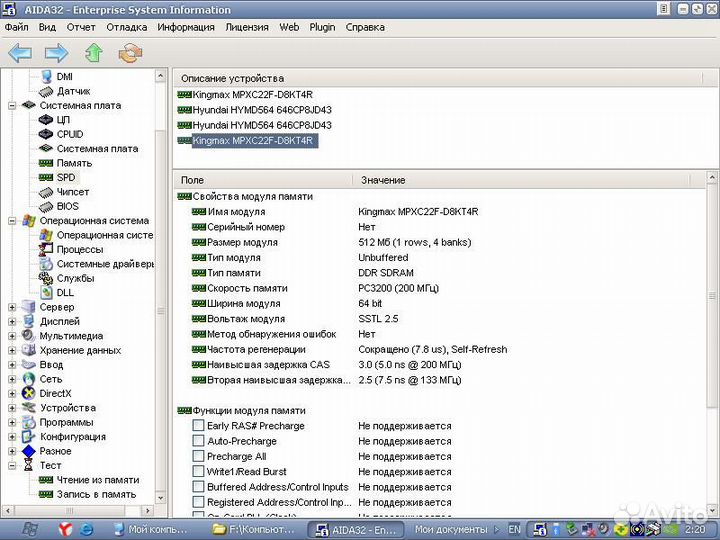The height and width of the screenshot is (540, 720).
Task: Click the green Up arrow toolbar icon
Action: point(93,52)
